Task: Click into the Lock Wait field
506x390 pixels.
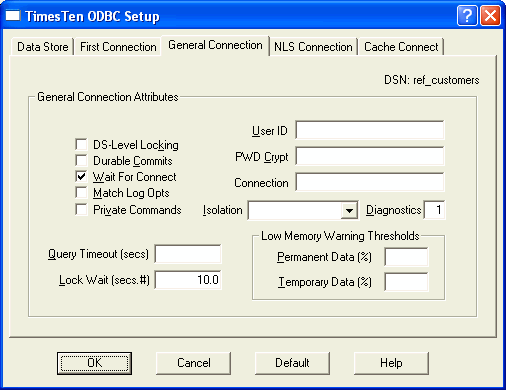Action: coord(188,280)
